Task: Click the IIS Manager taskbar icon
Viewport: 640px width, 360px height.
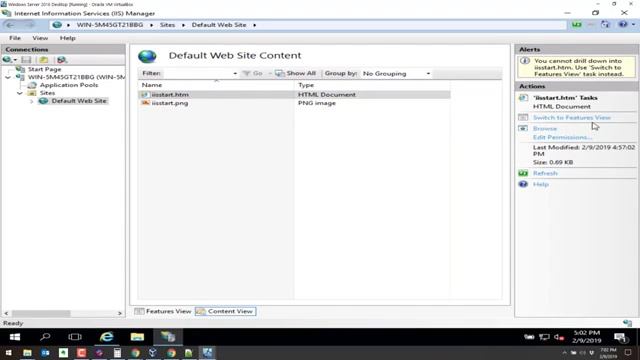Action: coord(168,337)
